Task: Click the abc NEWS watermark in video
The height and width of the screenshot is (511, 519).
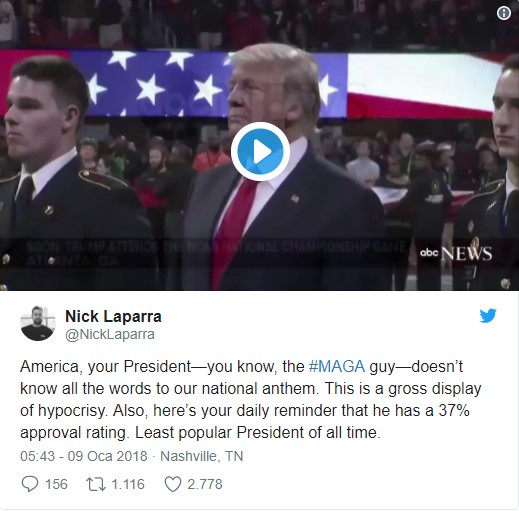Action: coord(456,253)
